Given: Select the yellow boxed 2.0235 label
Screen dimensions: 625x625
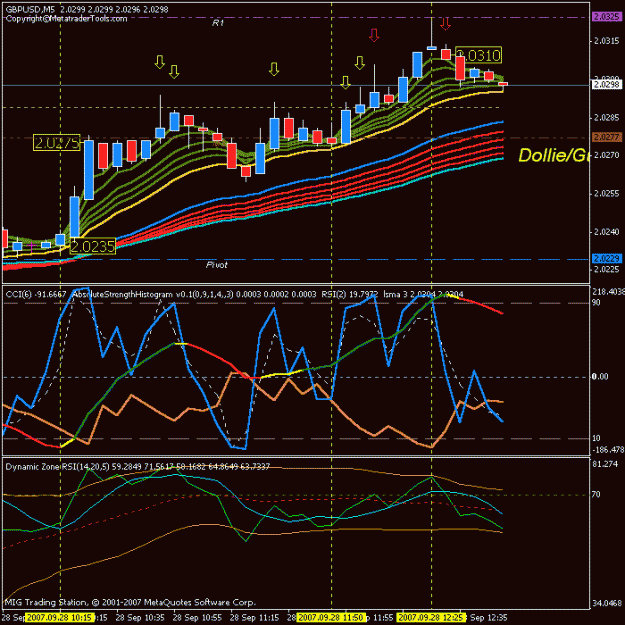Looking at the screenshot, I should point(92,246).
